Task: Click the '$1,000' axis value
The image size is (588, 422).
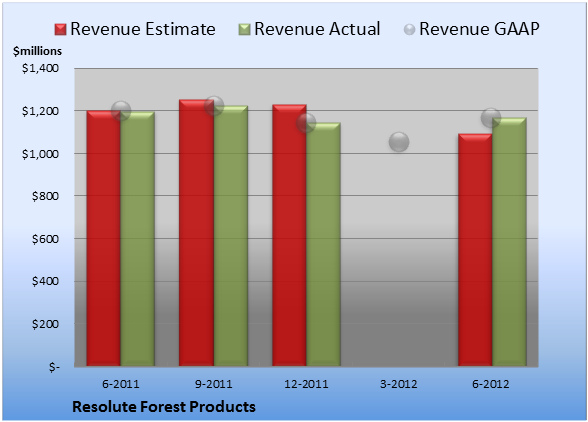Action: (40, 154)
